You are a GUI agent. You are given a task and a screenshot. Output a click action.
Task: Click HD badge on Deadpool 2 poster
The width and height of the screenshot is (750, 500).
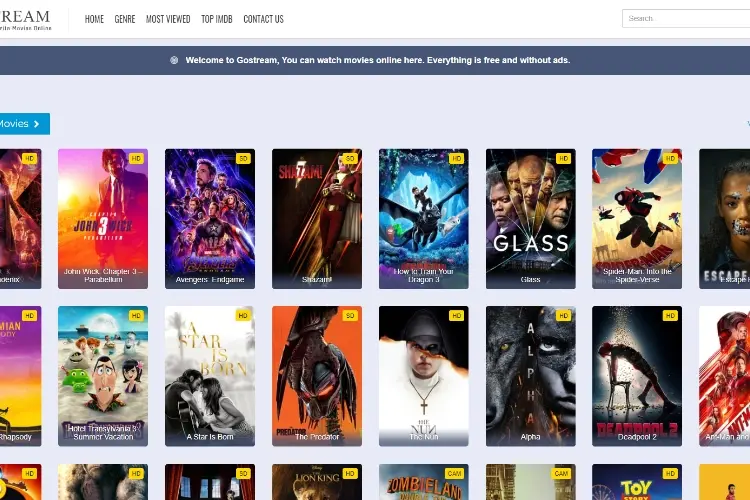coord(670,316)
